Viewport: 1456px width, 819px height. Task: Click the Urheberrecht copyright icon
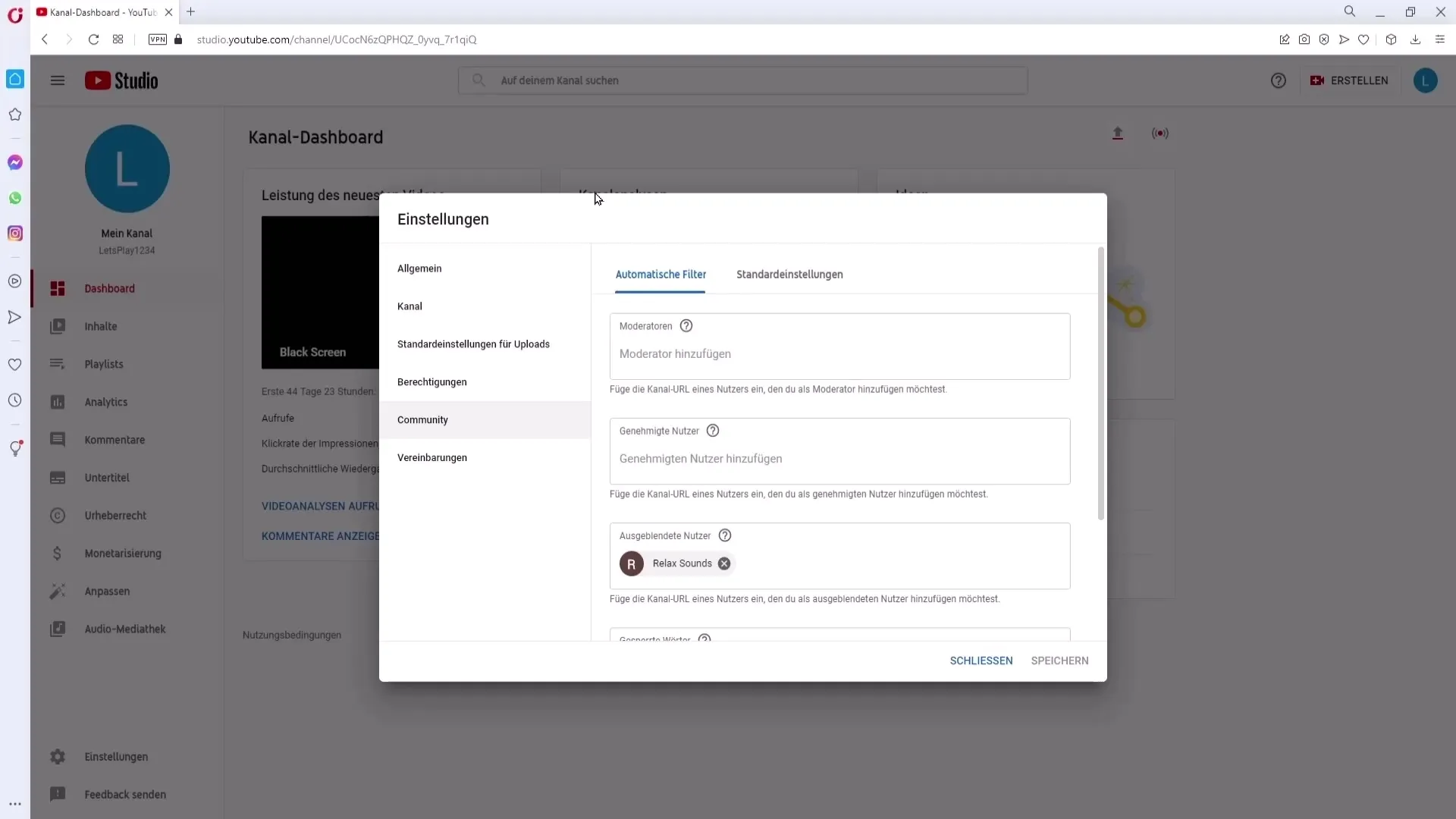point(58,516)
